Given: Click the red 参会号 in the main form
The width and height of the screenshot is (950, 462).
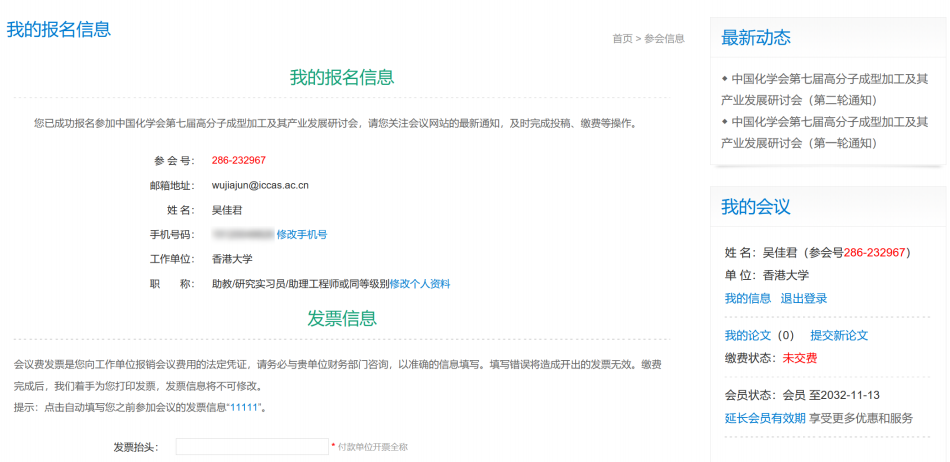Looking at the screenshot, I should pyautogui.click(x=238, y=160).
